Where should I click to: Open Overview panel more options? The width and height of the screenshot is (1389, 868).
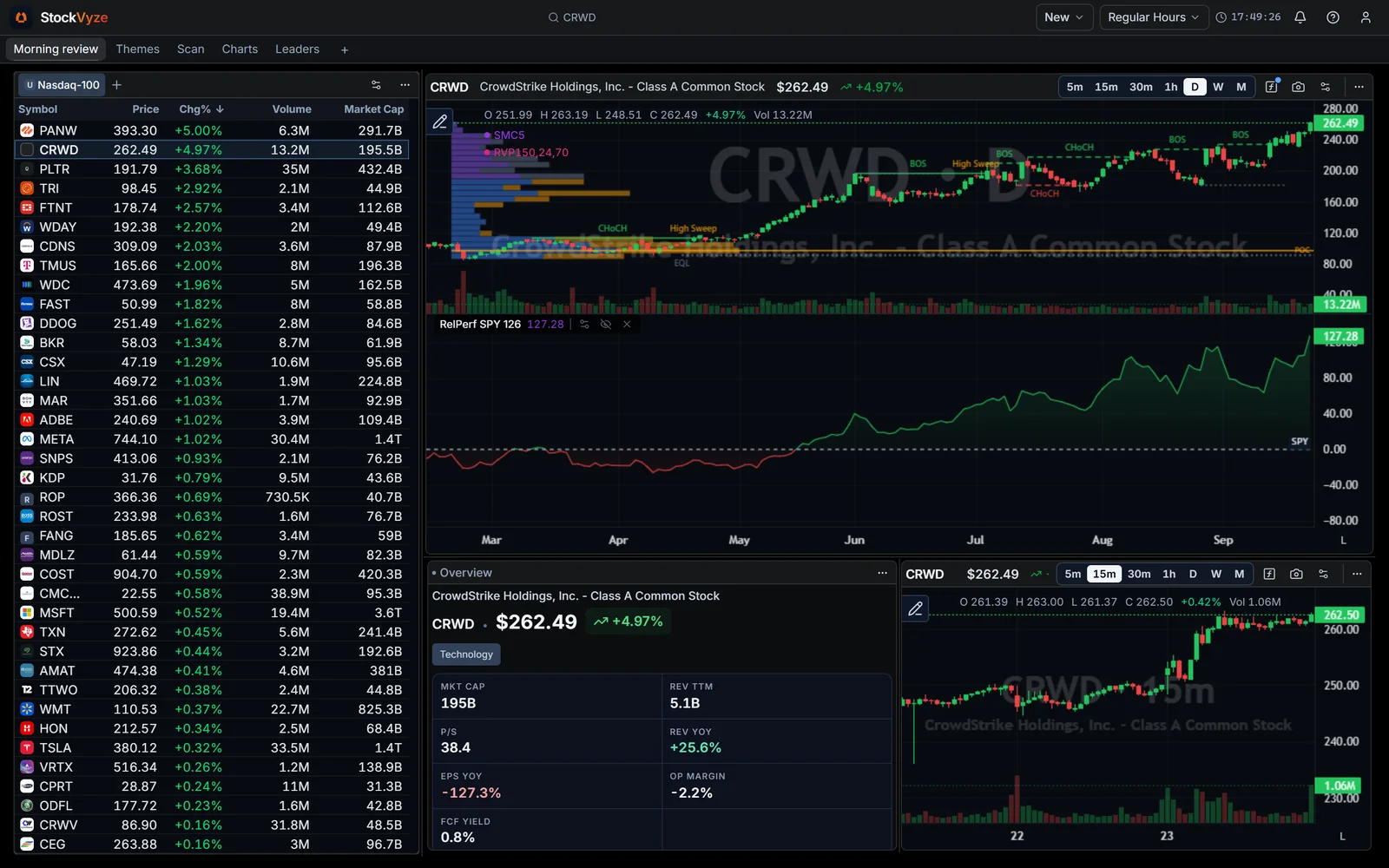(x=882, y=573)
